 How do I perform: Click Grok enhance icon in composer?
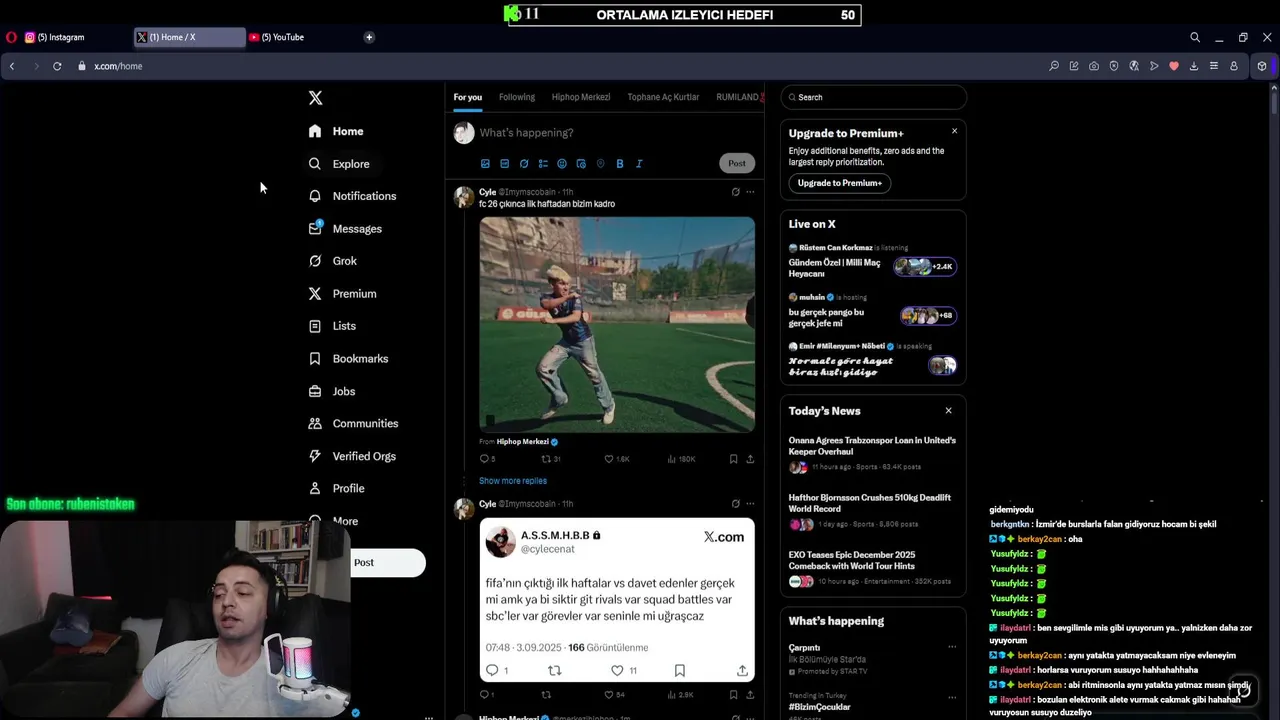(x=524, y=164)
